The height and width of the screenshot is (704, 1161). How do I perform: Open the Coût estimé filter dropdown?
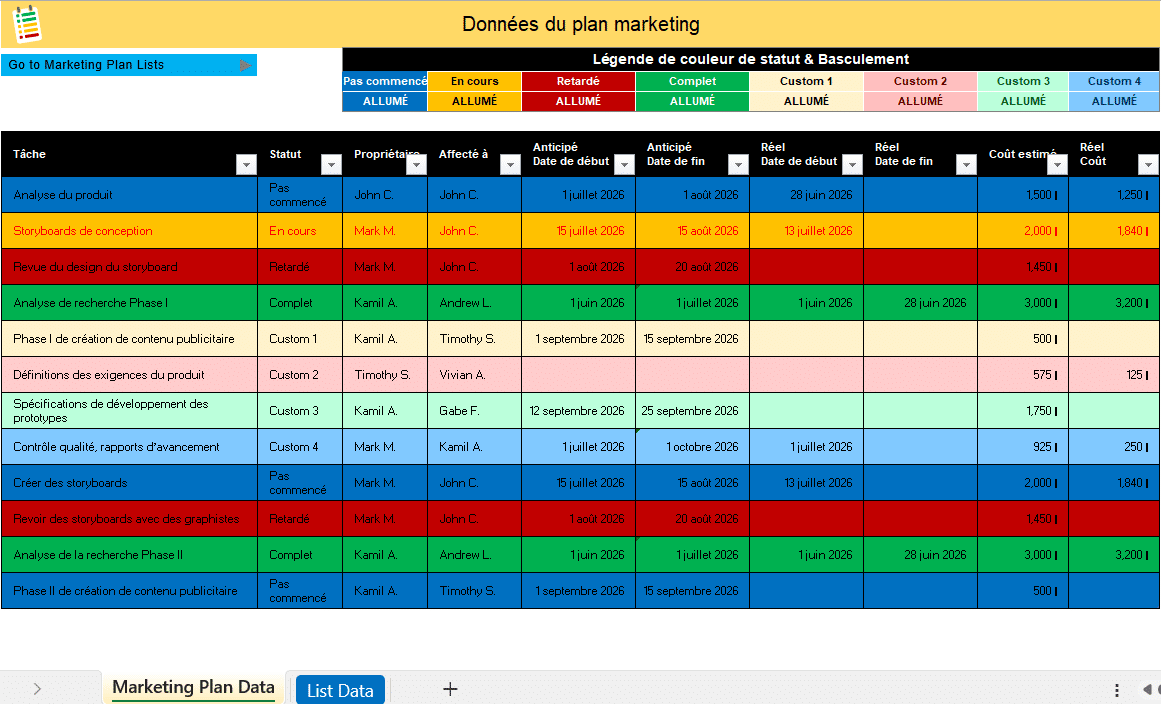click(x=1057, y=165)
